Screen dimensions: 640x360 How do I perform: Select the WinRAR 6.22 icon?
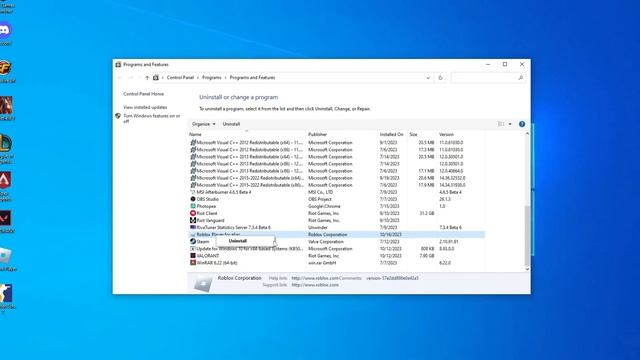click(193, 262)
